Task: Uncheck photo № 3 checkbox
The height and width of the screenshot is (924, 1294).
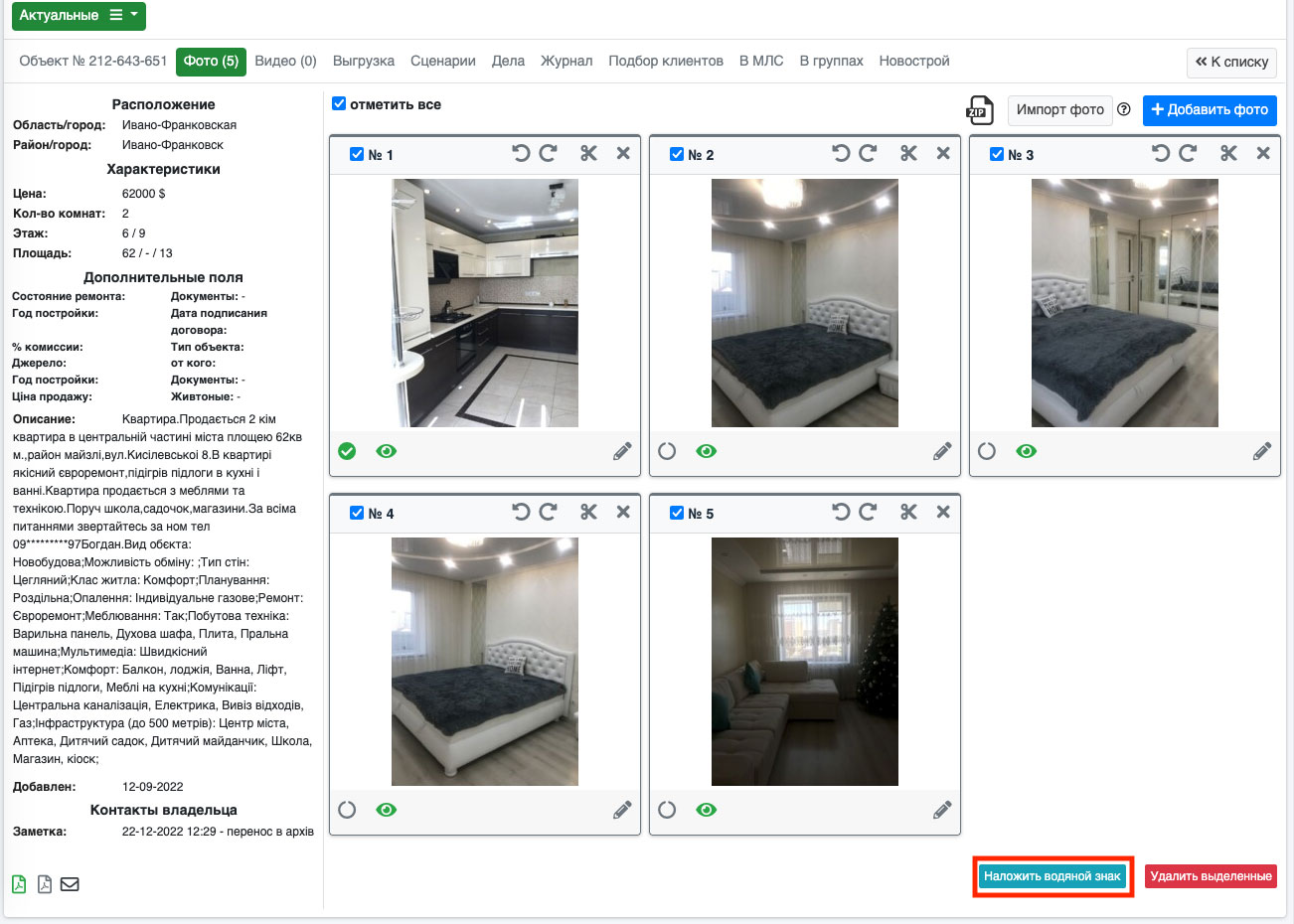Action: coord(997,155)
